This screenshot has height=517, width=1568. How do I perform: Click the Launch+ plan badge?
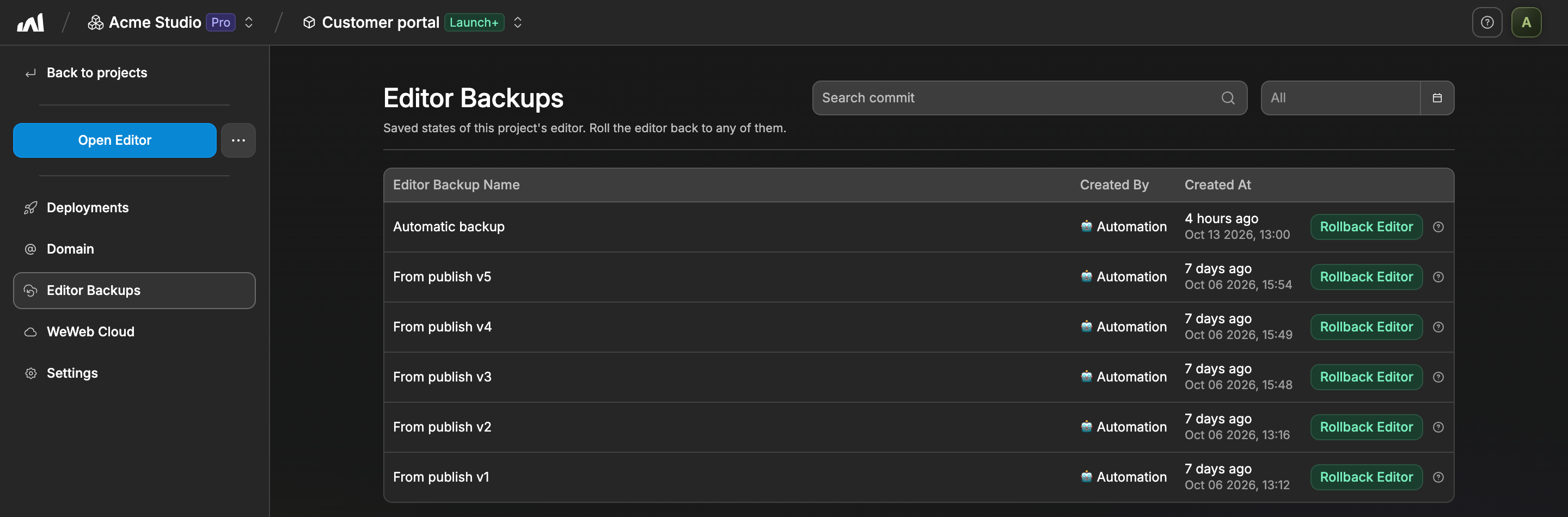(x=474, y=22)
